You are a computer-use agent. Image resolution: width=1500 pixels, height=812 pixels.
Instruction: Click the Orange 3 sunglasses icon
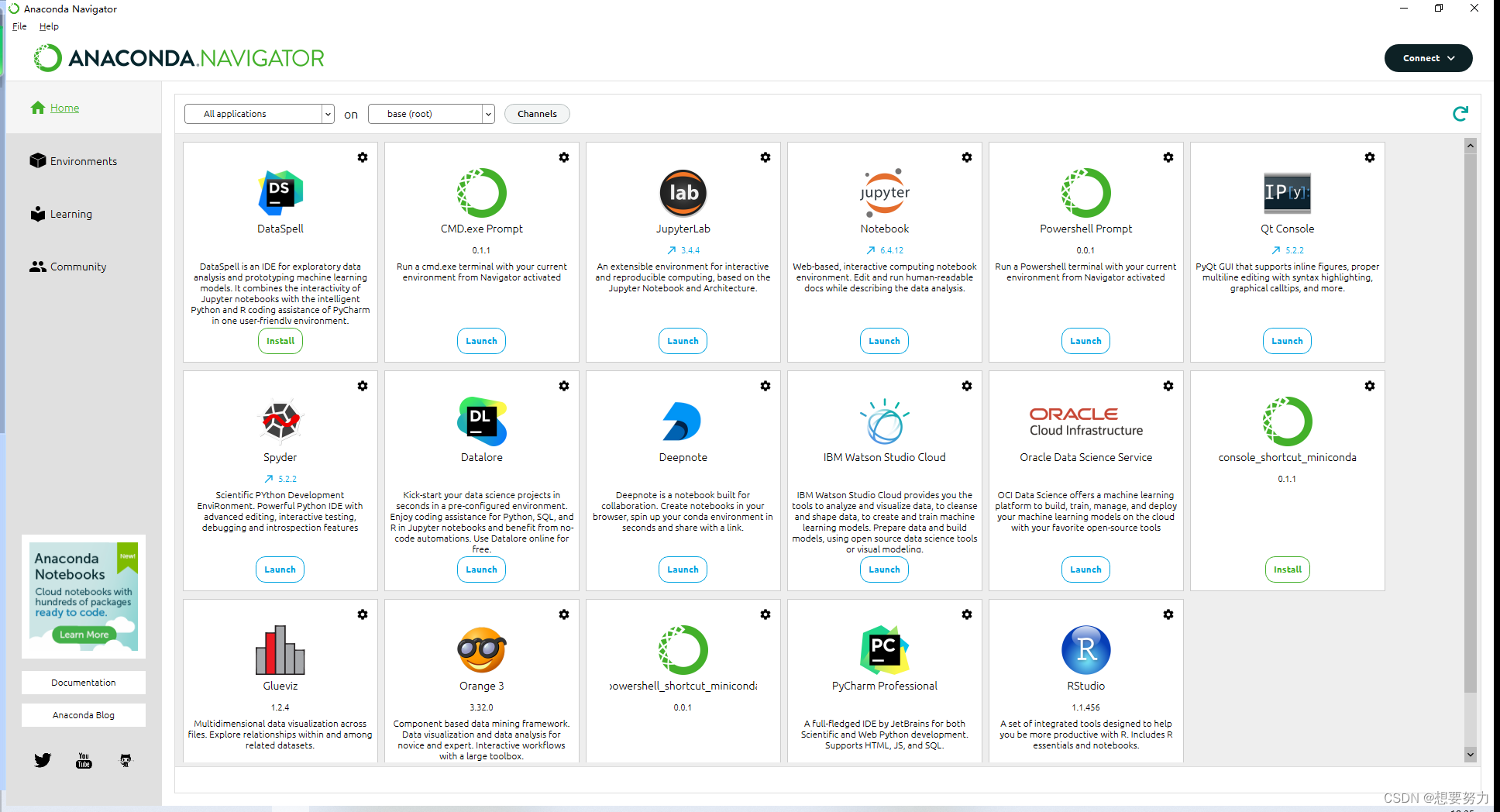click(x=482, y=650)
